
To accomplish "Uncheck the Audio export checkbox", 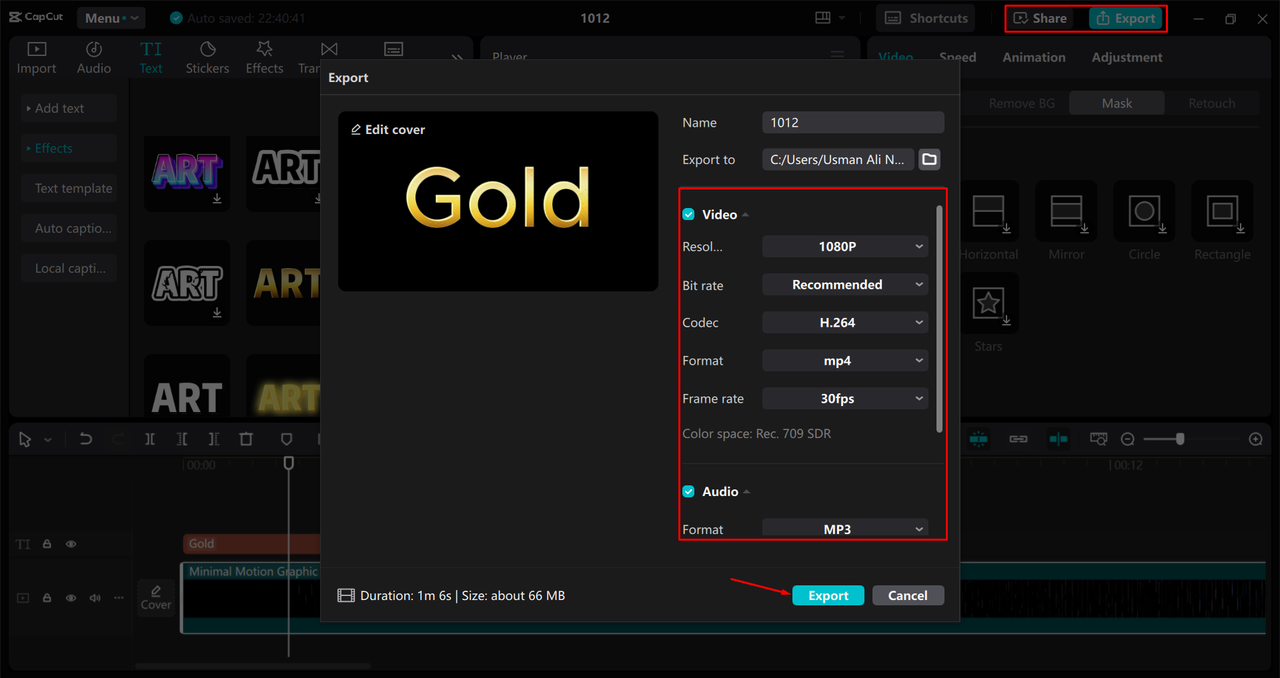I will [688, 492].
